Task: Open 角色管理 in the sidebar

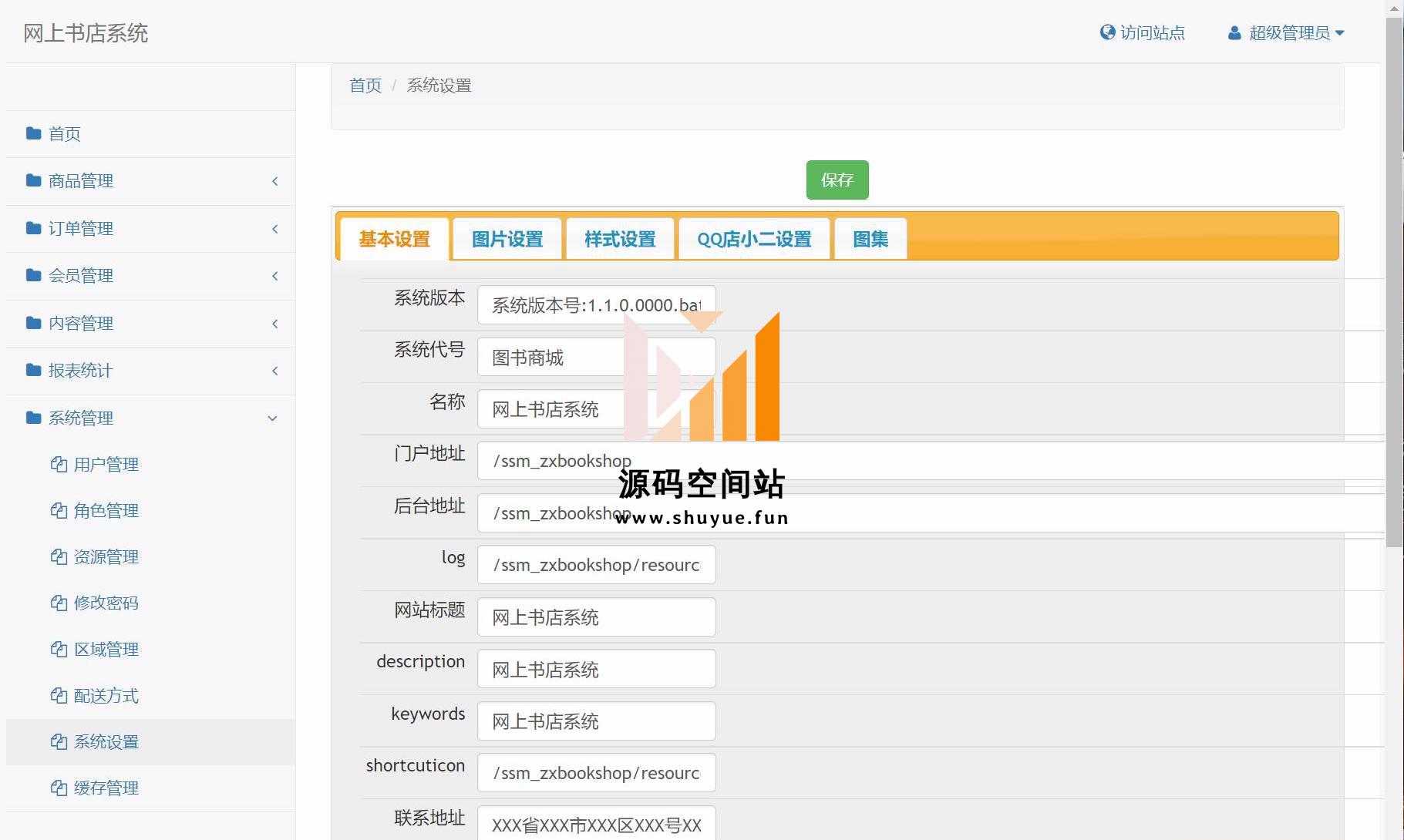Action: 106,510
